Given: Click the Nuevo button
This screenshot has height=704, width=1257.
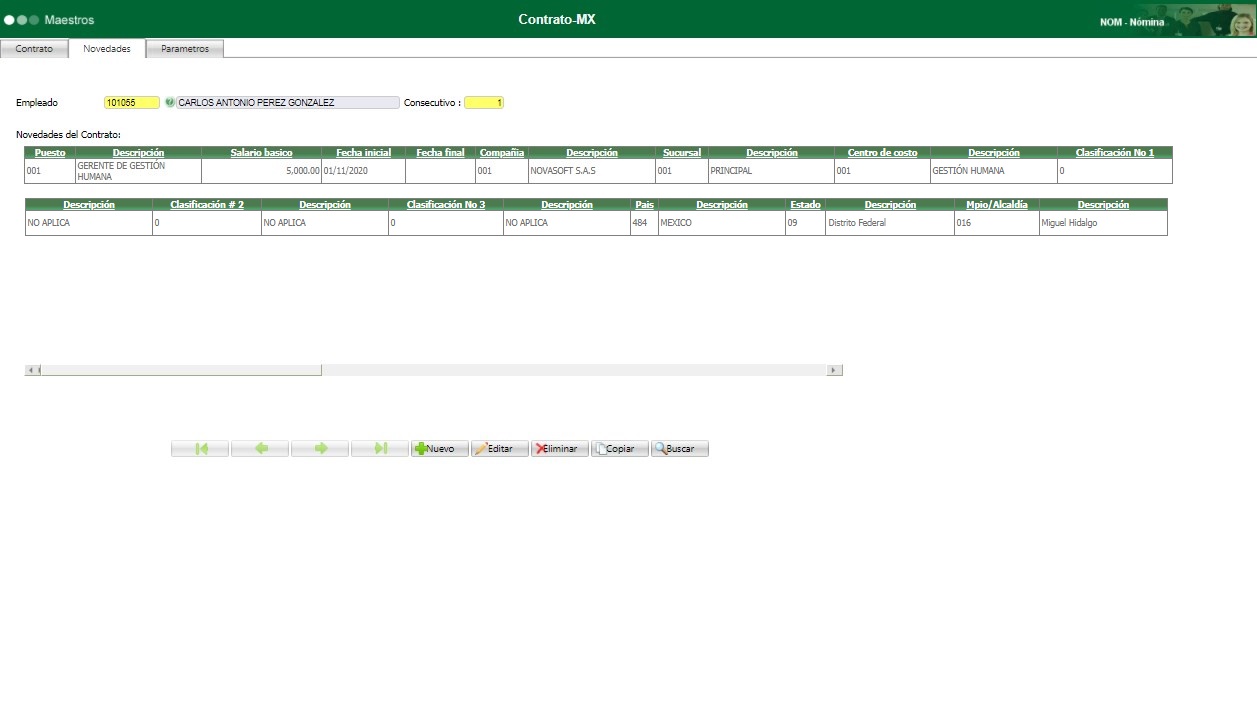Looking at the screenshot, I should pos(440,449).
